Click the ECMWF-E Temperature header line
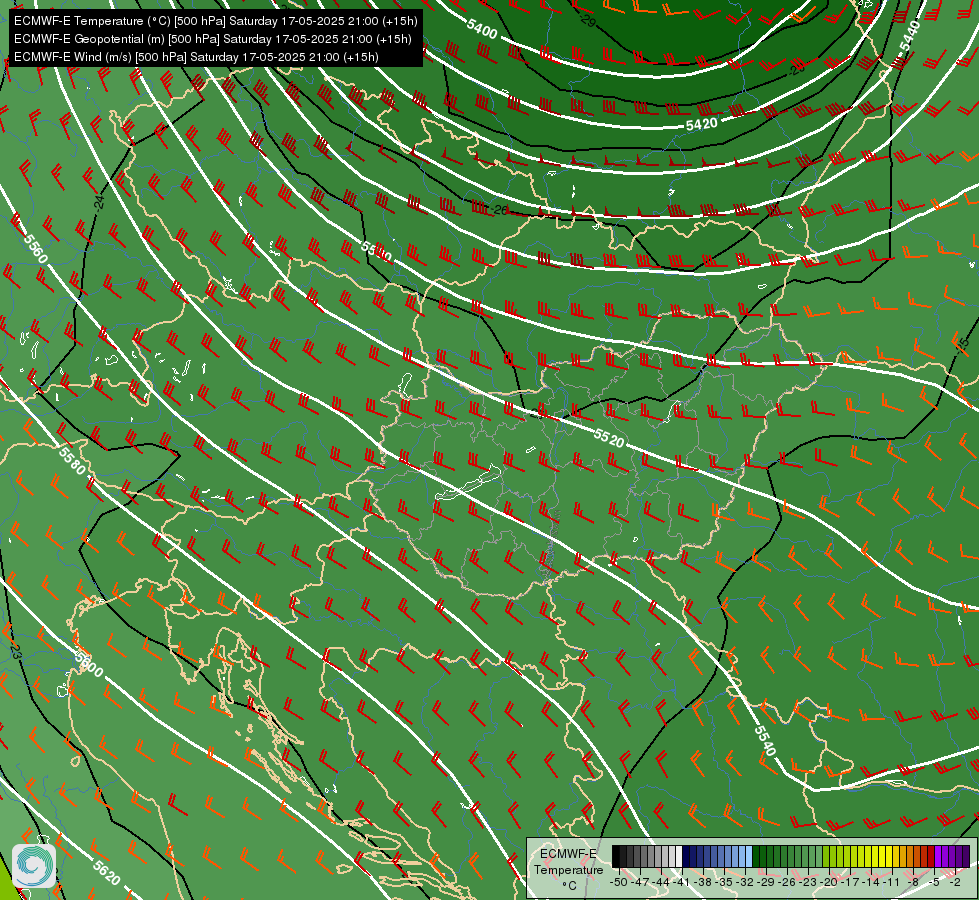979x900 pixels. 215,21
